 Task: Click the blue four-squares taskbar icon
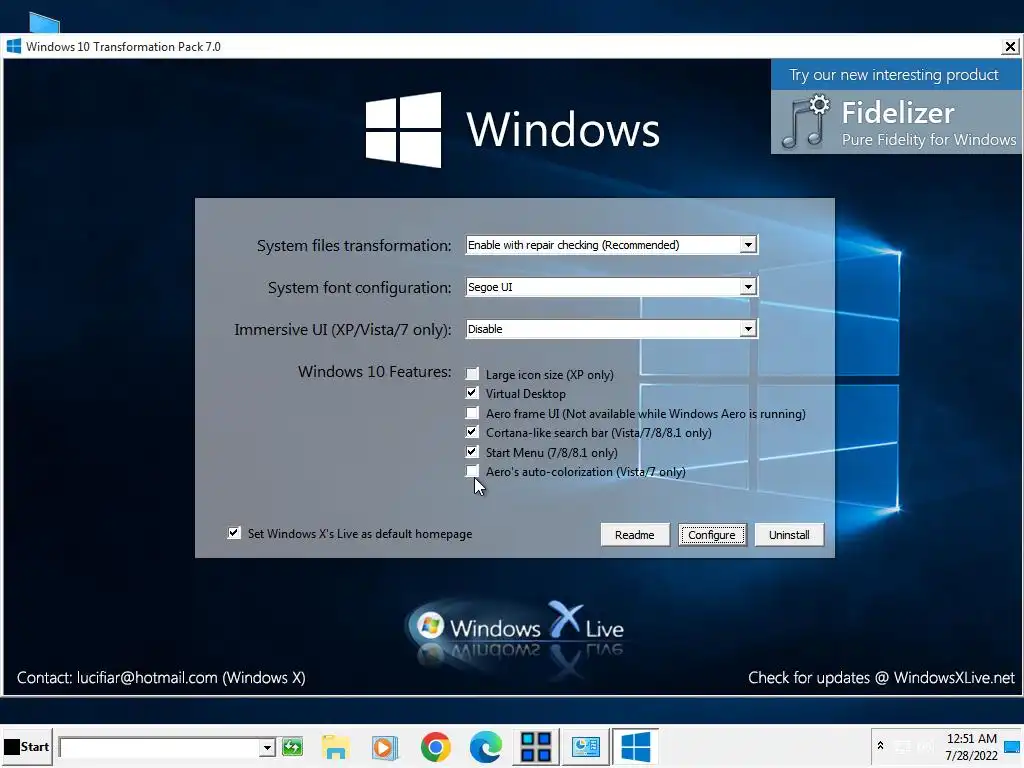point(536,746)
